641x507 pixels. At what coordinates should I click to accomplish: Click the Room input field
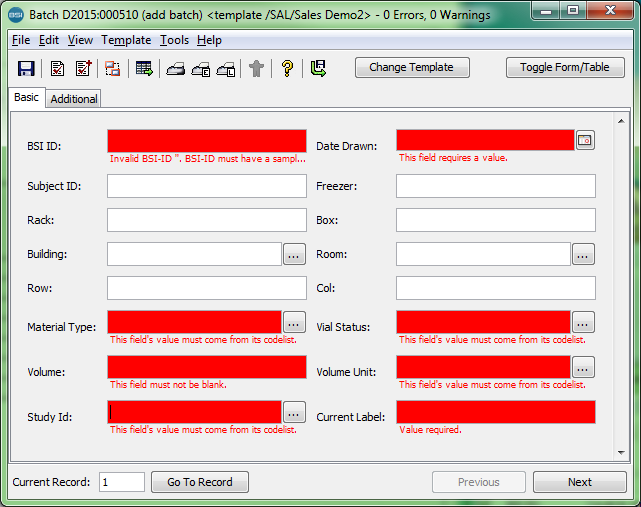(483, 254)
